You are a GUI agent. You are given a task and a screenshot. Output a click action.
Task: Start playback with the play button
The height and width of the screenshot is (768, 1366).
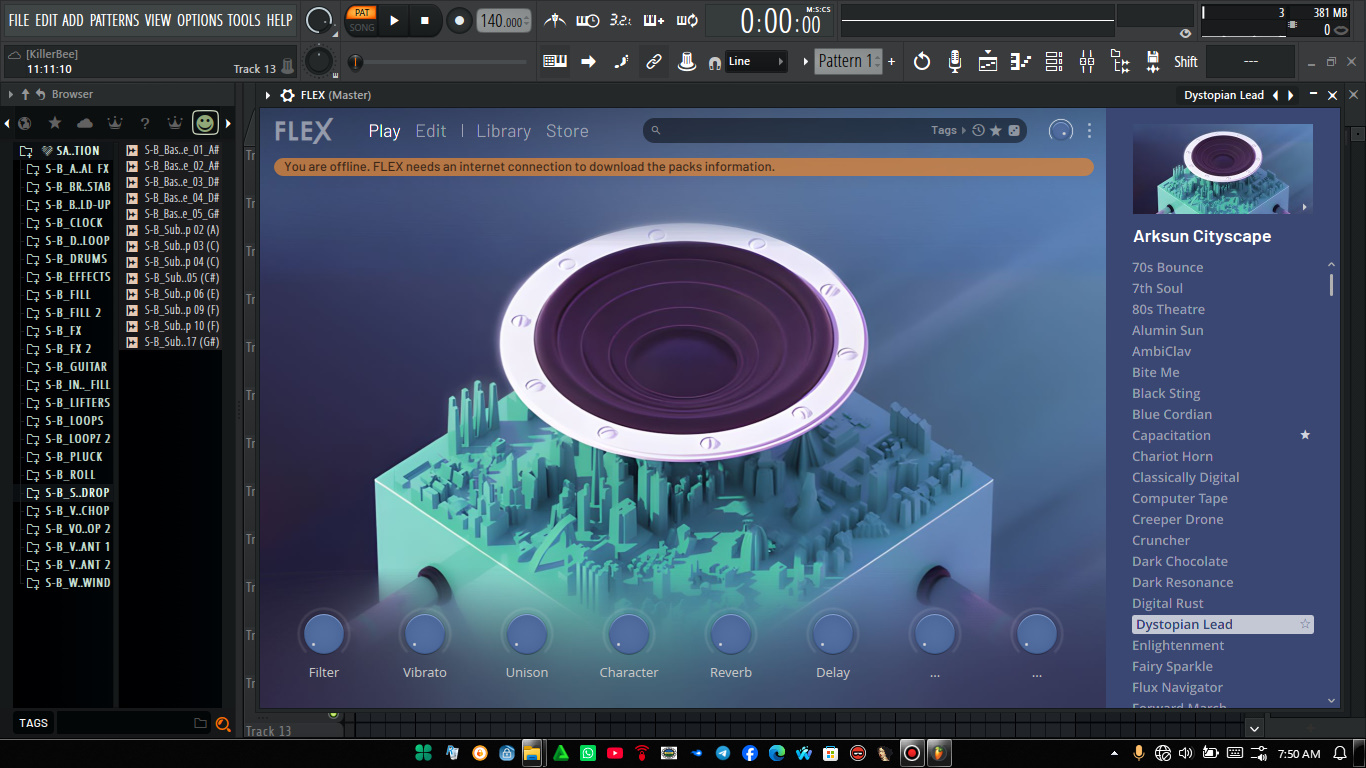click(x=394, y=20)
